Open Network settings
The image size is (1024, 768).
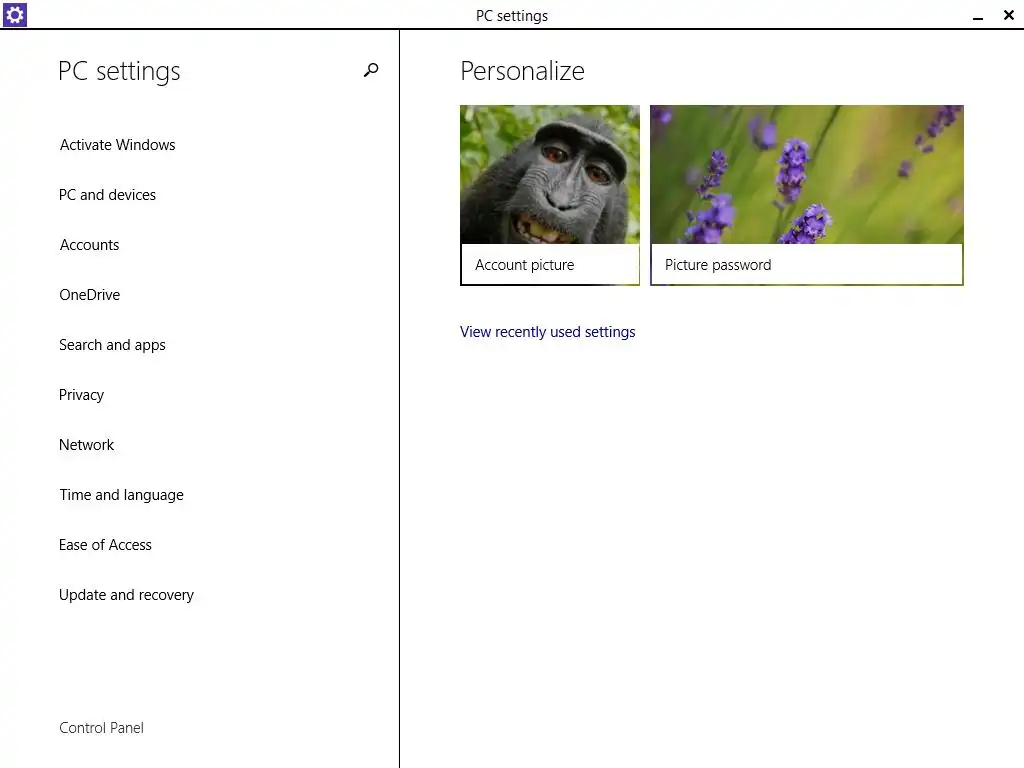coord(86,445)
